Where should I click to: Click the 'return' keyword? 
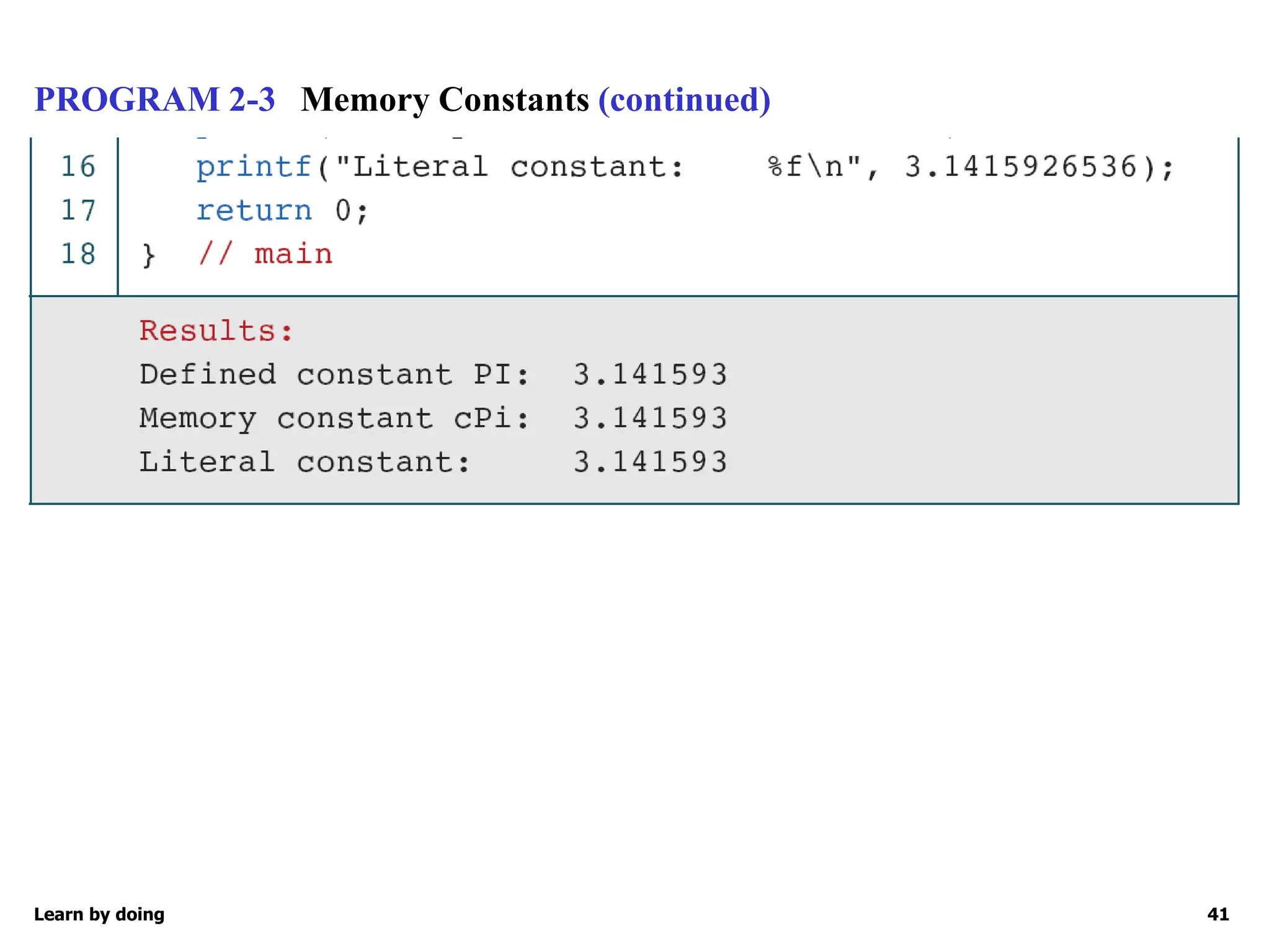[x=254, y=211]
